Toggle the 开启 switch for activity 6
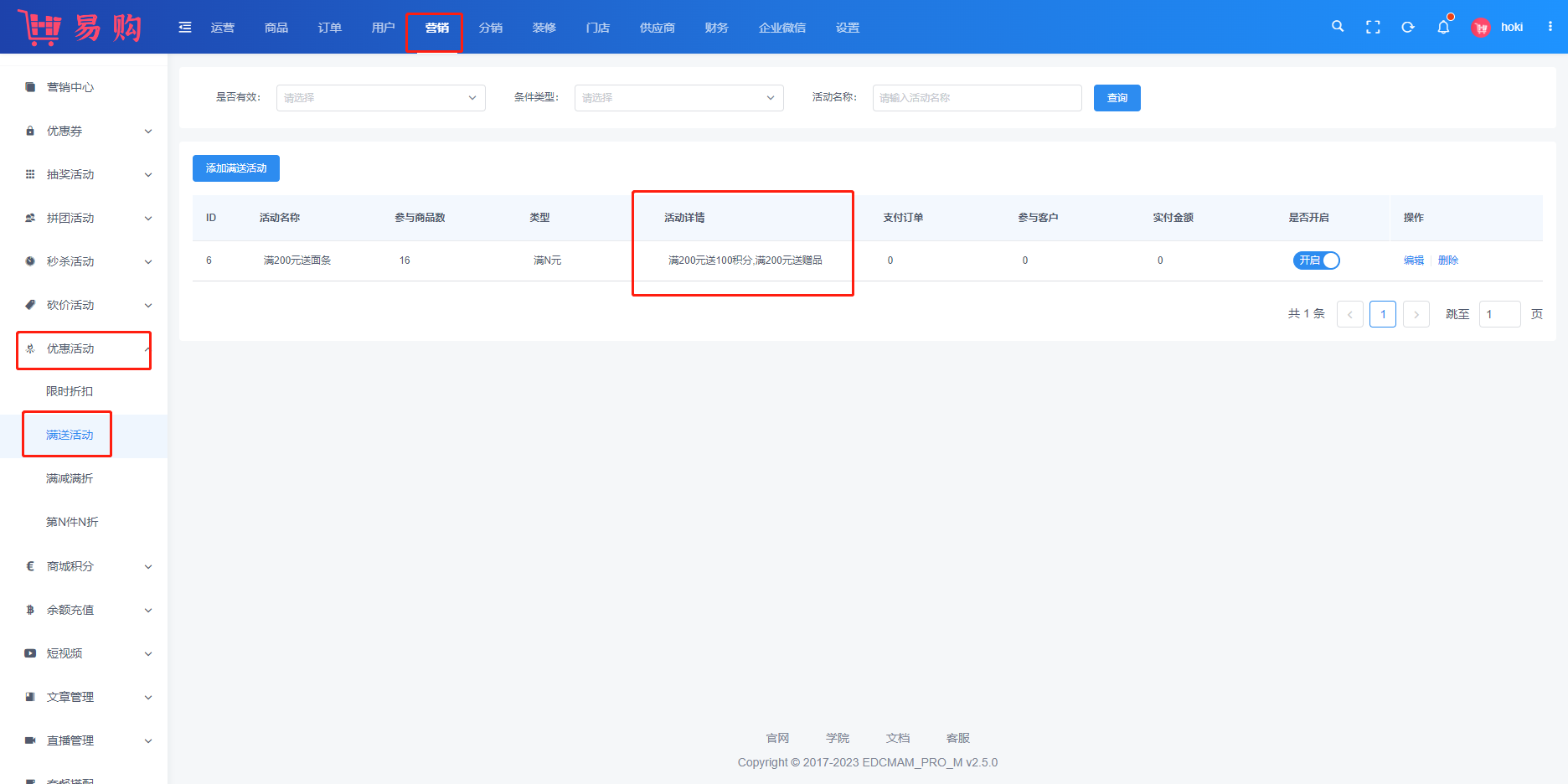Image resolution: width=1568 pixels, height=784 pixels. tap(1316, 260)
